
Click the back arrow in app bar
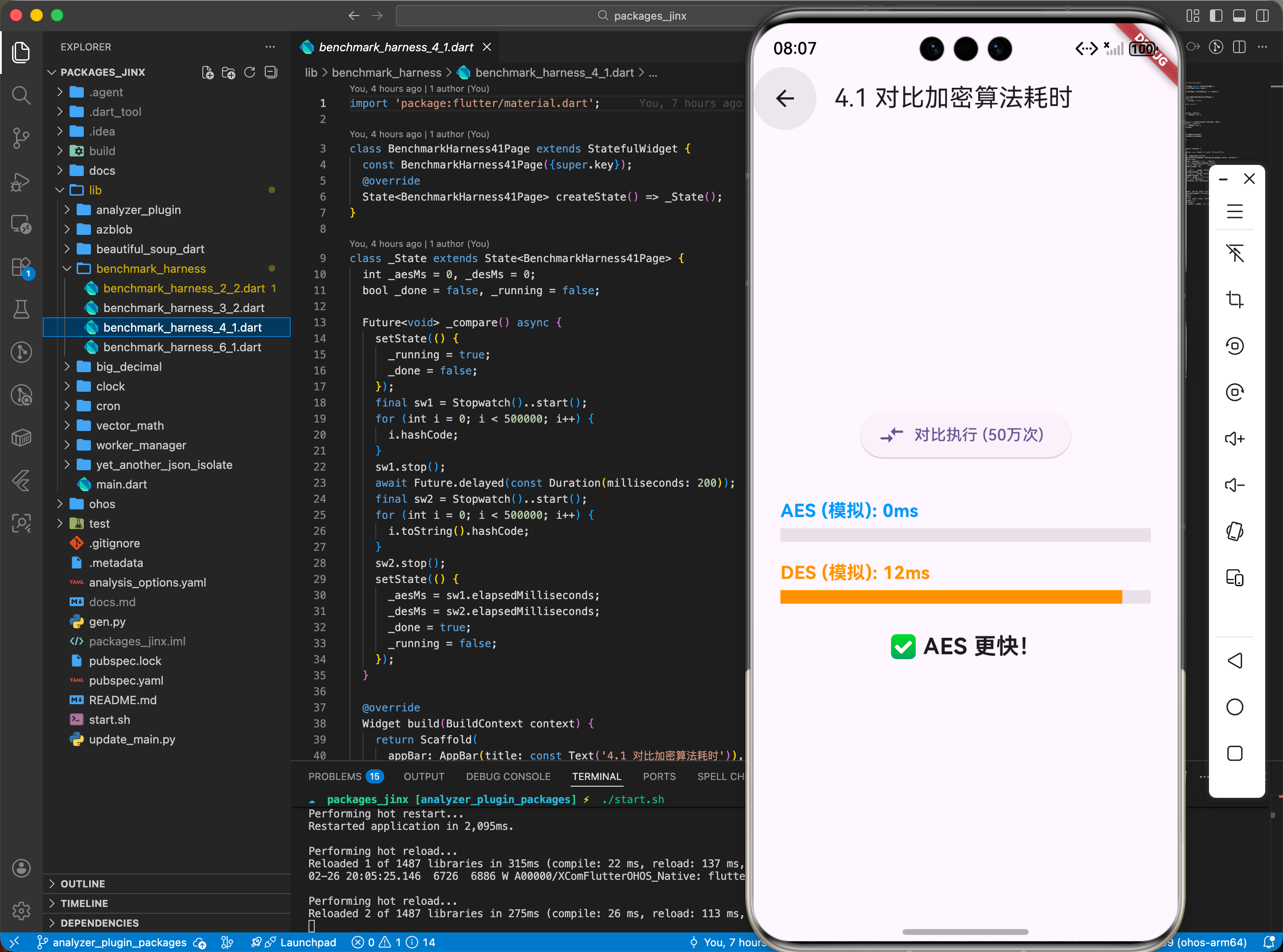(x=785, y=98)
